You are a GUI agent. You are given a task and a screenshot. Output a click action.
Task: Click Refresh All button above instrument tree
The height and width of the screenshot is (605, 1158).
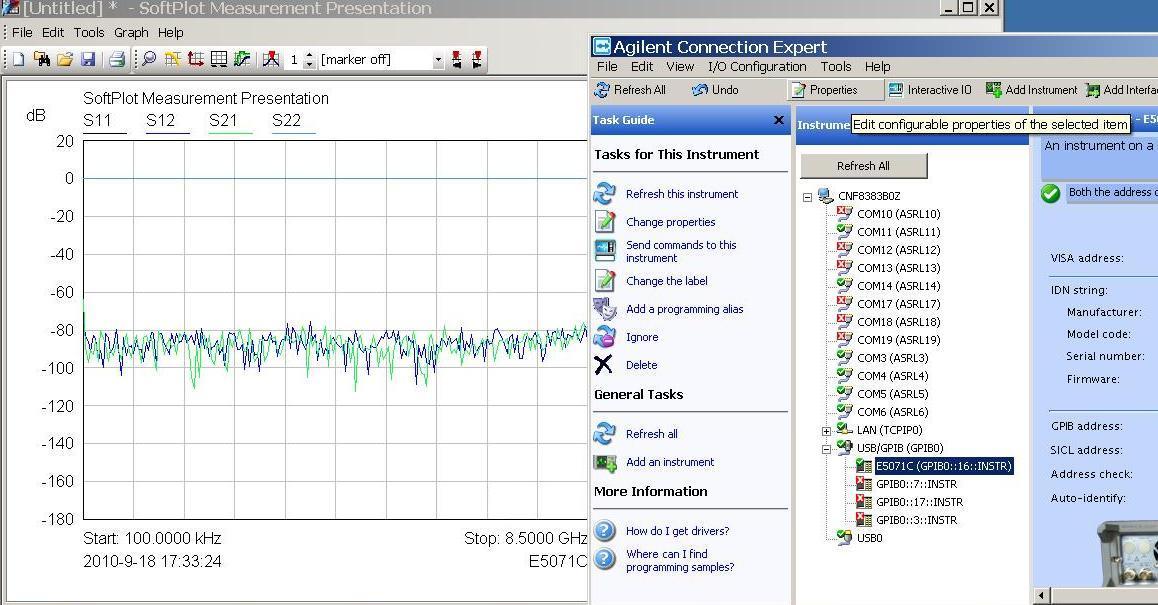coord(863,166)
